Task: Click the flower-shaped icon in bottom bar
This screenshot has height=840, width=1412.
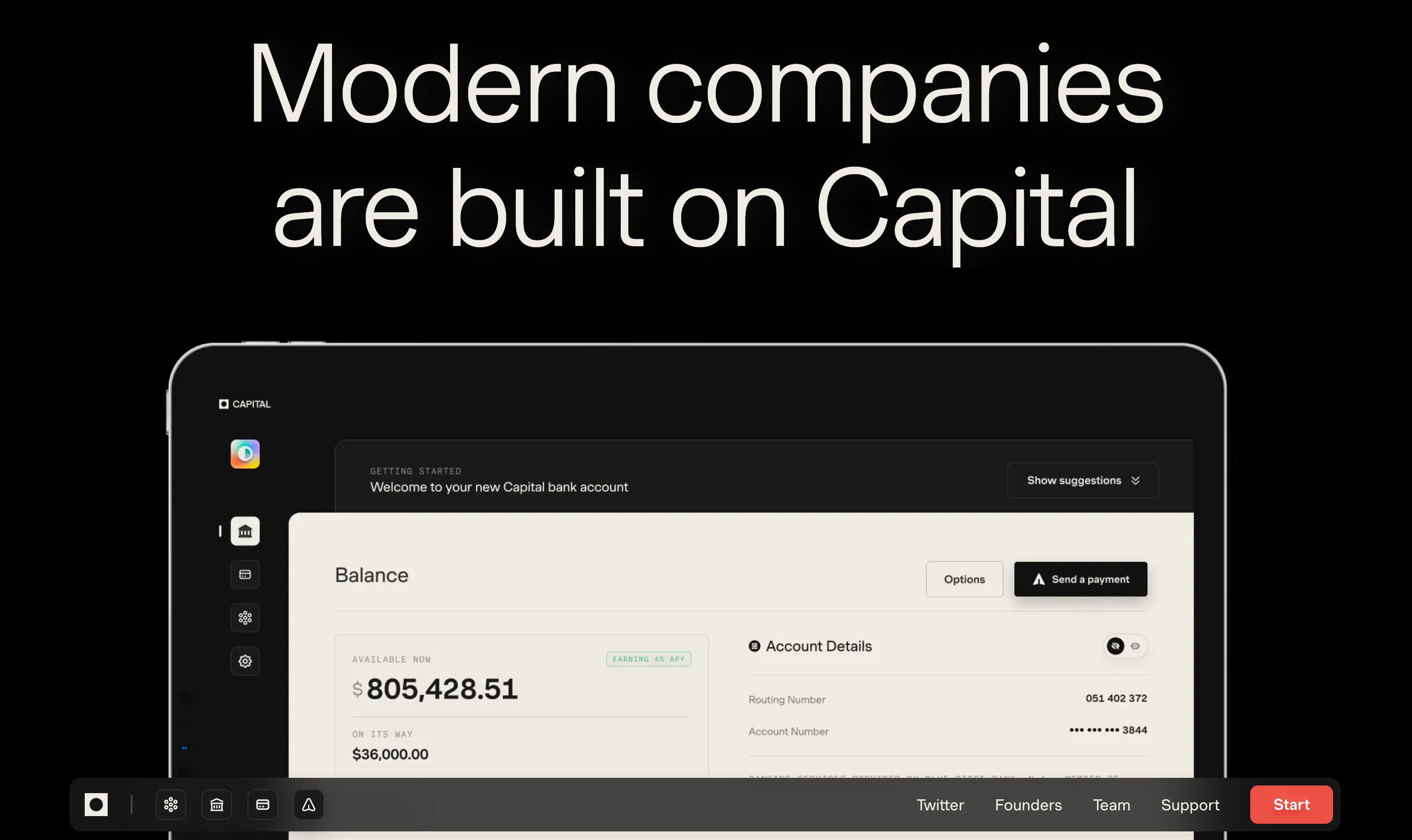Action: coord(170,804)
